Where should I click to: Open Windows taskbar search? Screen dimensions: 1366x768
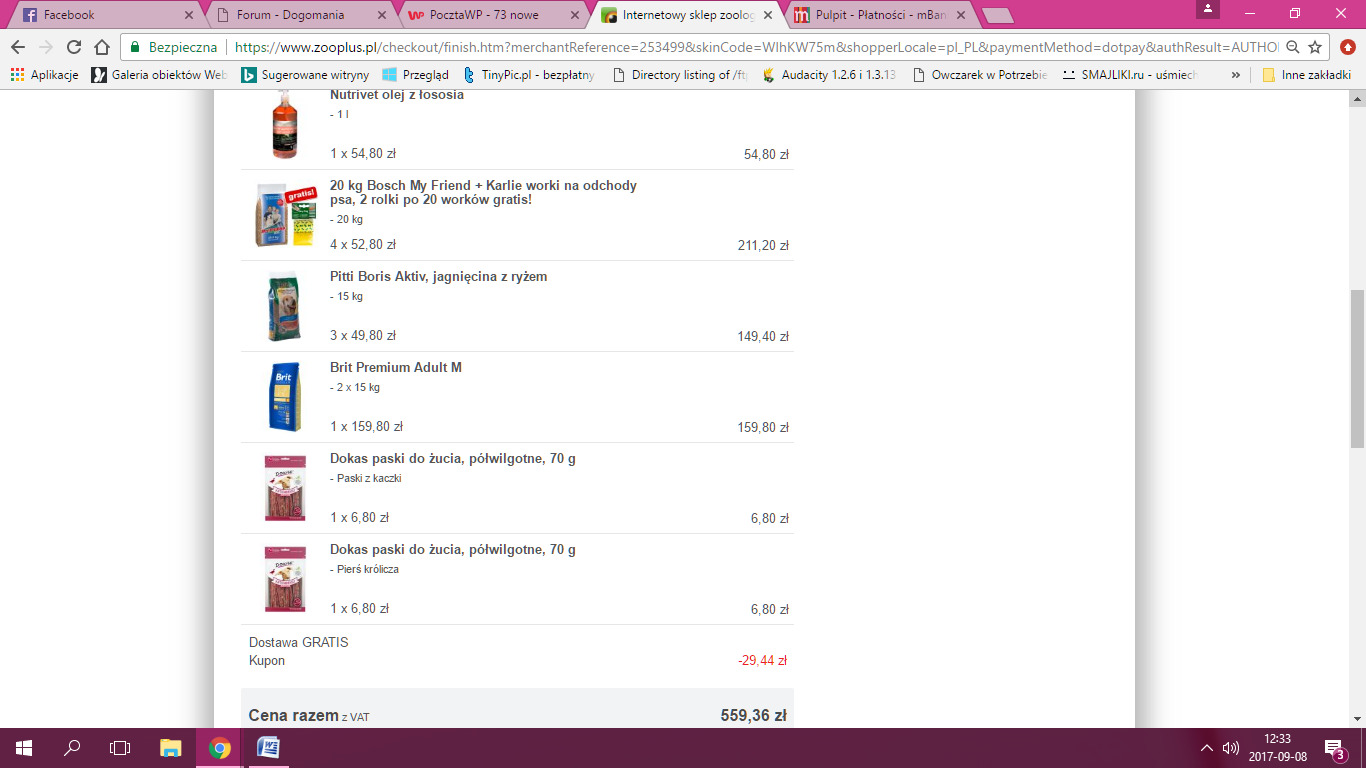tap(72, 748)
